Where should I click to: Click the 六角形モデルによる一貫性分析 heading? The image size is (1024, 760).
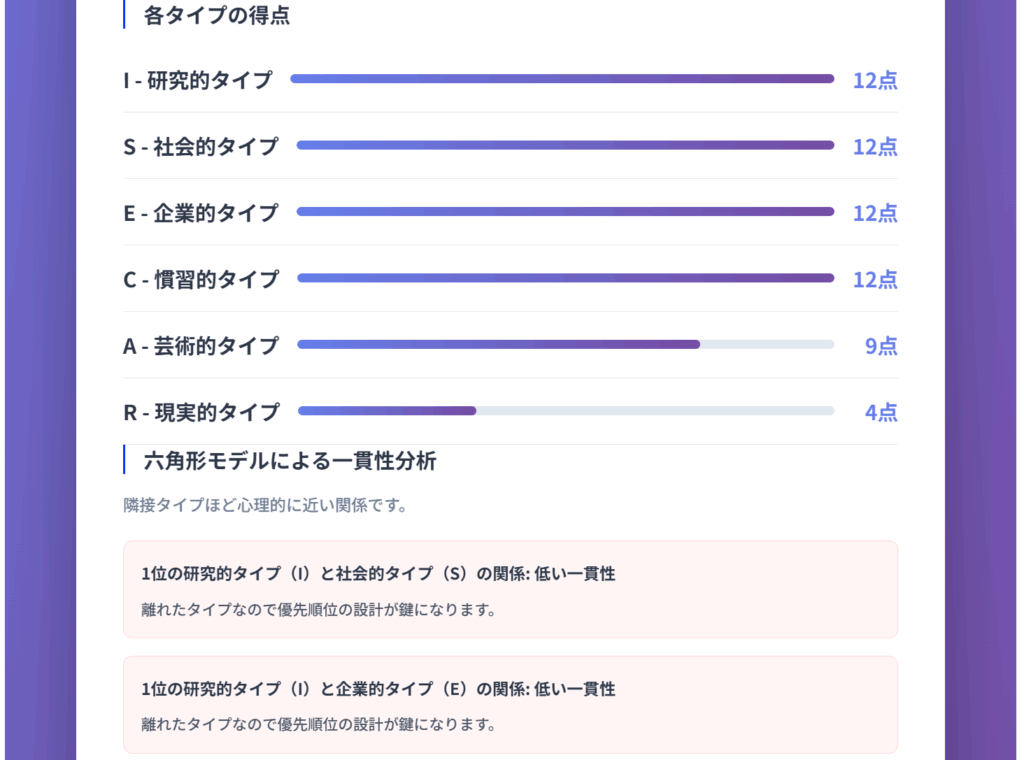(x=290, y=461)
